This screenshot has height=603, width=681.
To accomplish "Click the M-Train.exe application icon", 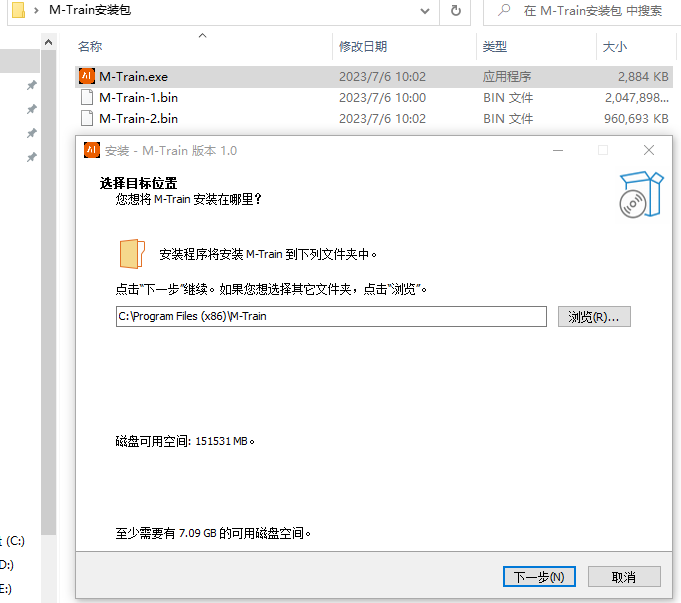I will click(87, 76).
